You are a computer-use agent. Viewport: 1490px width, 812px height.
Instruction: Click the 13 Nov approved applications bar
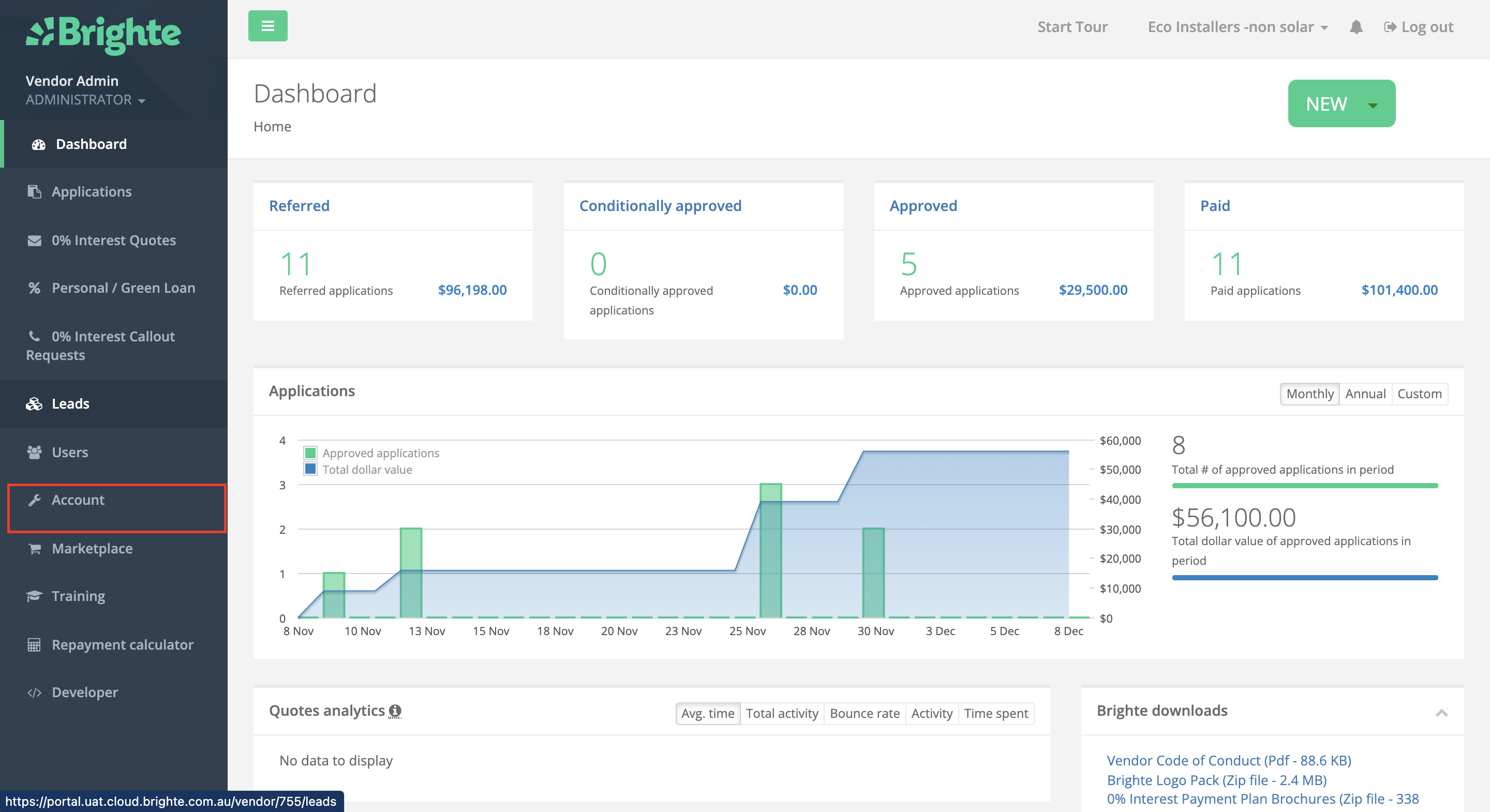tap(411, 573)
